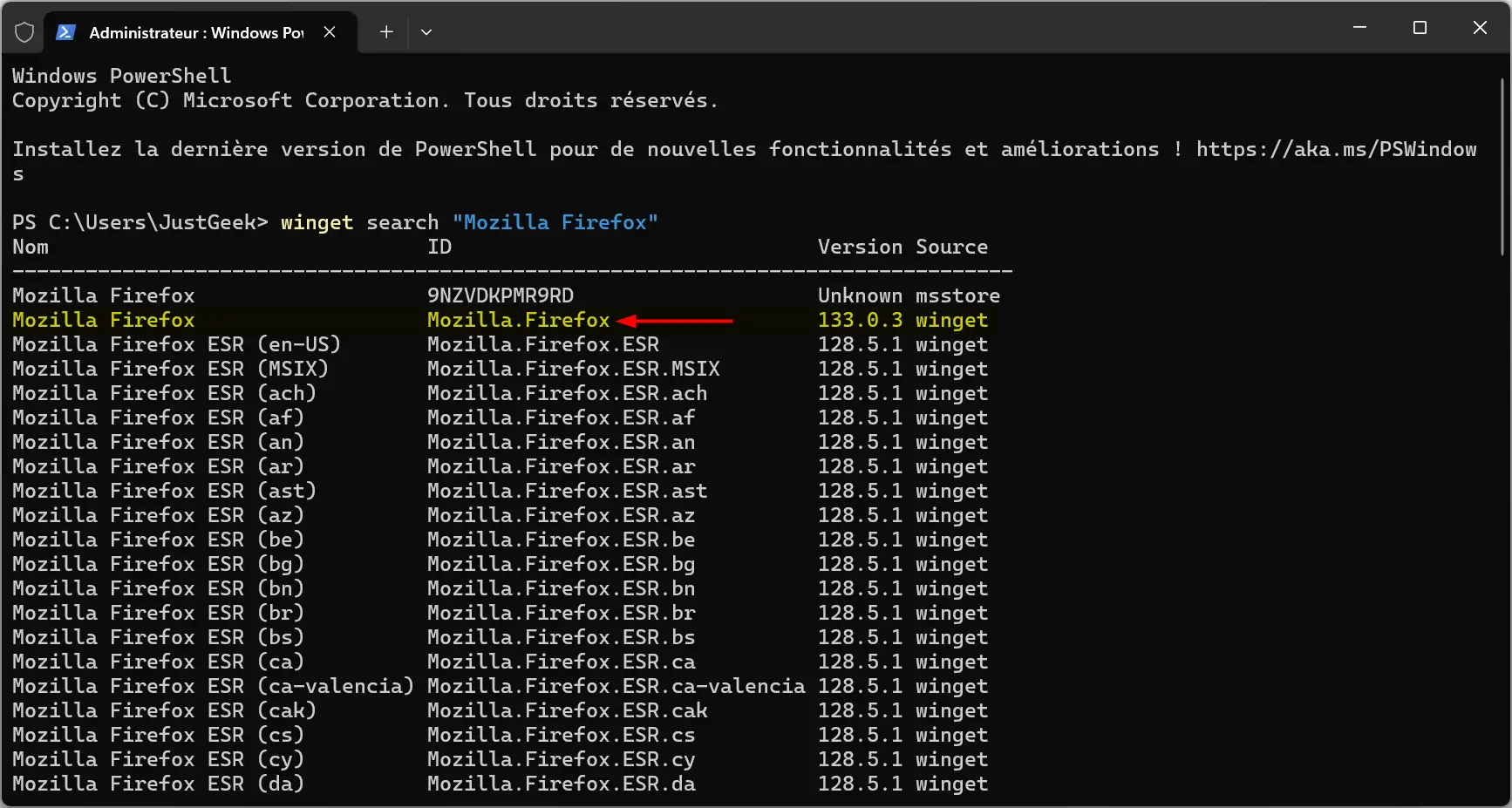This screenshot has height=808, width=1512.
Task: Click the vertical scrollbar of the terminal
Action: click(x=1502, y=166)
